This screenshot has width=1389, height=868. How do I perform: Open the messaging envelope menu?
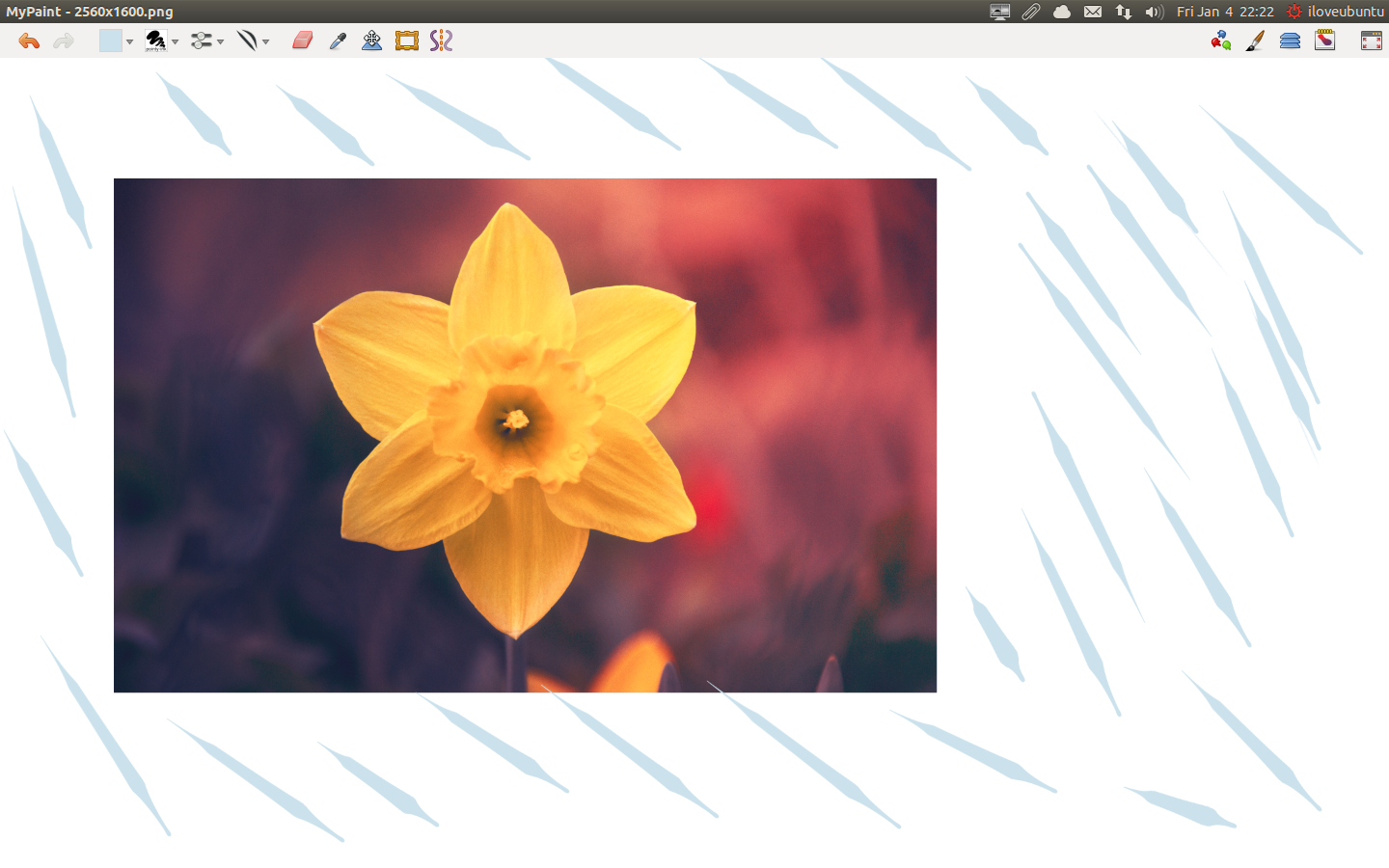pos(1093,12)
